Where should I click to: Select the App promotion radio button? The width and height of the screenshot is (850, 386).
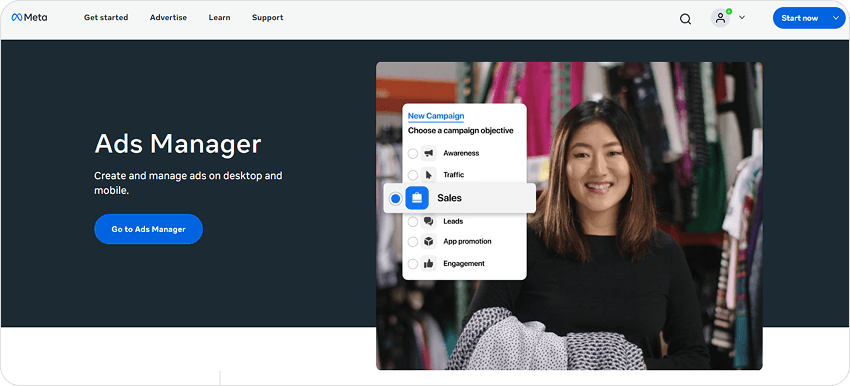tap(413, 241)
